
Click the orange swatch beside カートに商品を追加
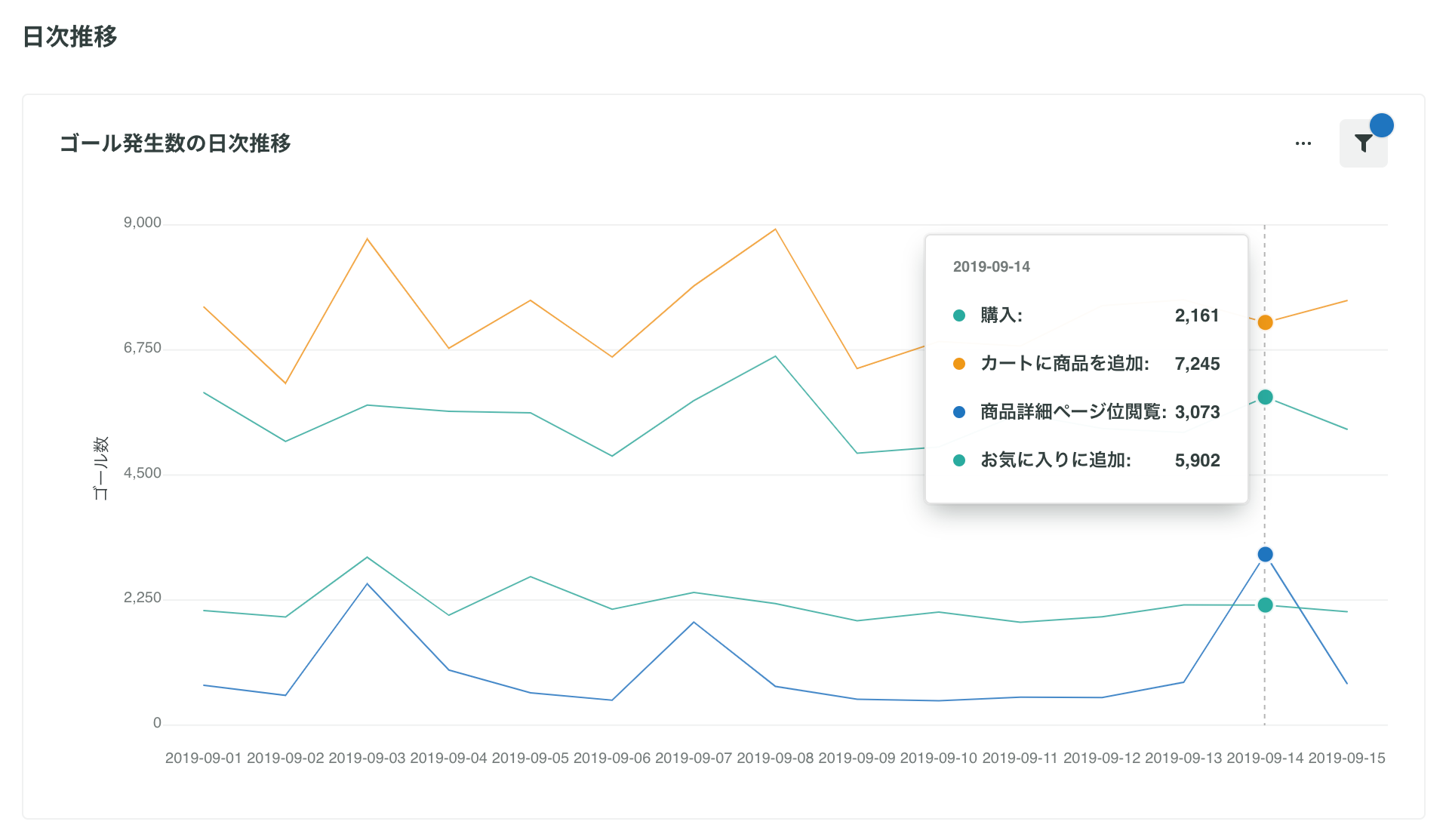click(959, 364)
